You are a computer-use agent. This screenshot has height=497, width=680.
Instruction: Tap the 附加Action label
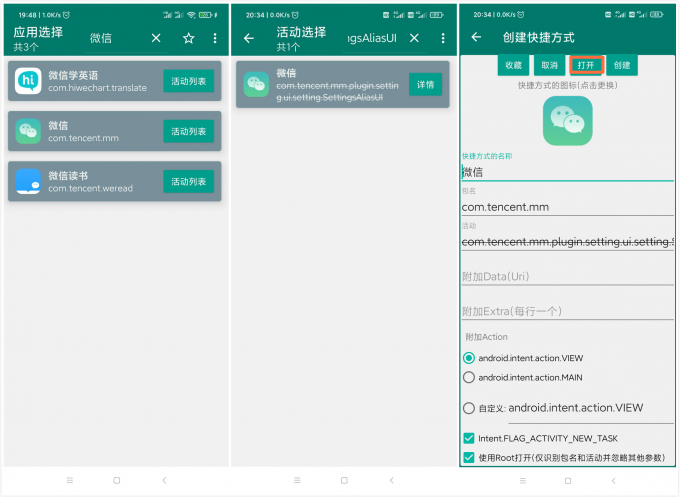[x=486, y=337]
